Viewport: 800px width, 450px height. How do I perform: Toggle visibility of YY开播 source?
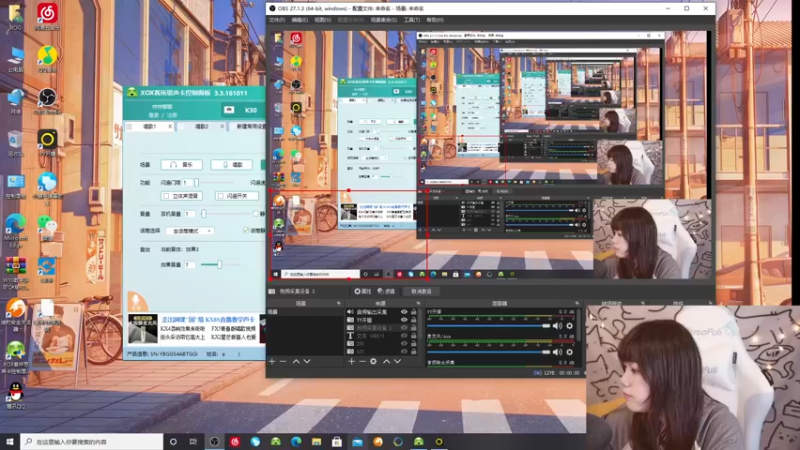click(x=404, y=320)
